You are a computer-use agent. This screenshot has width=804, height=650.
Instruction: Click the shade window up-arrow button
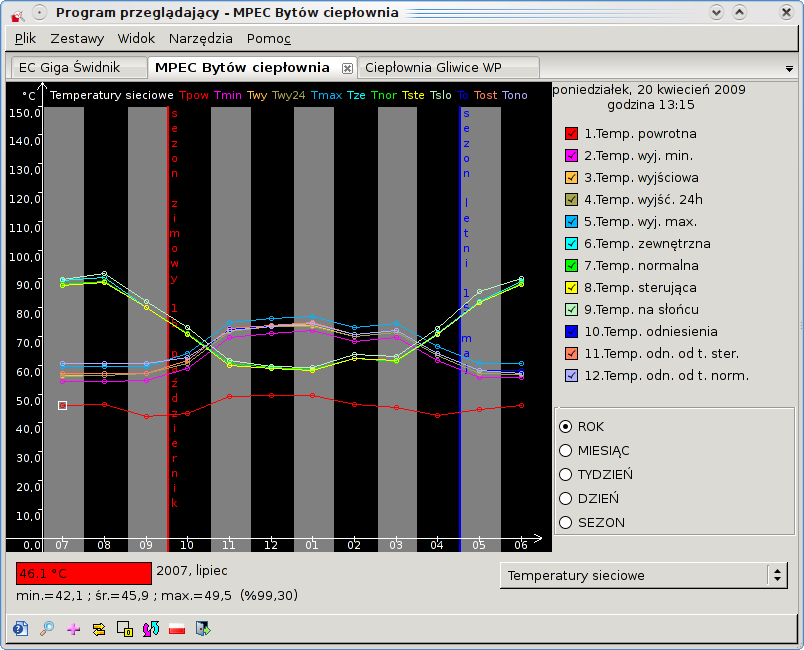[739, 12]
